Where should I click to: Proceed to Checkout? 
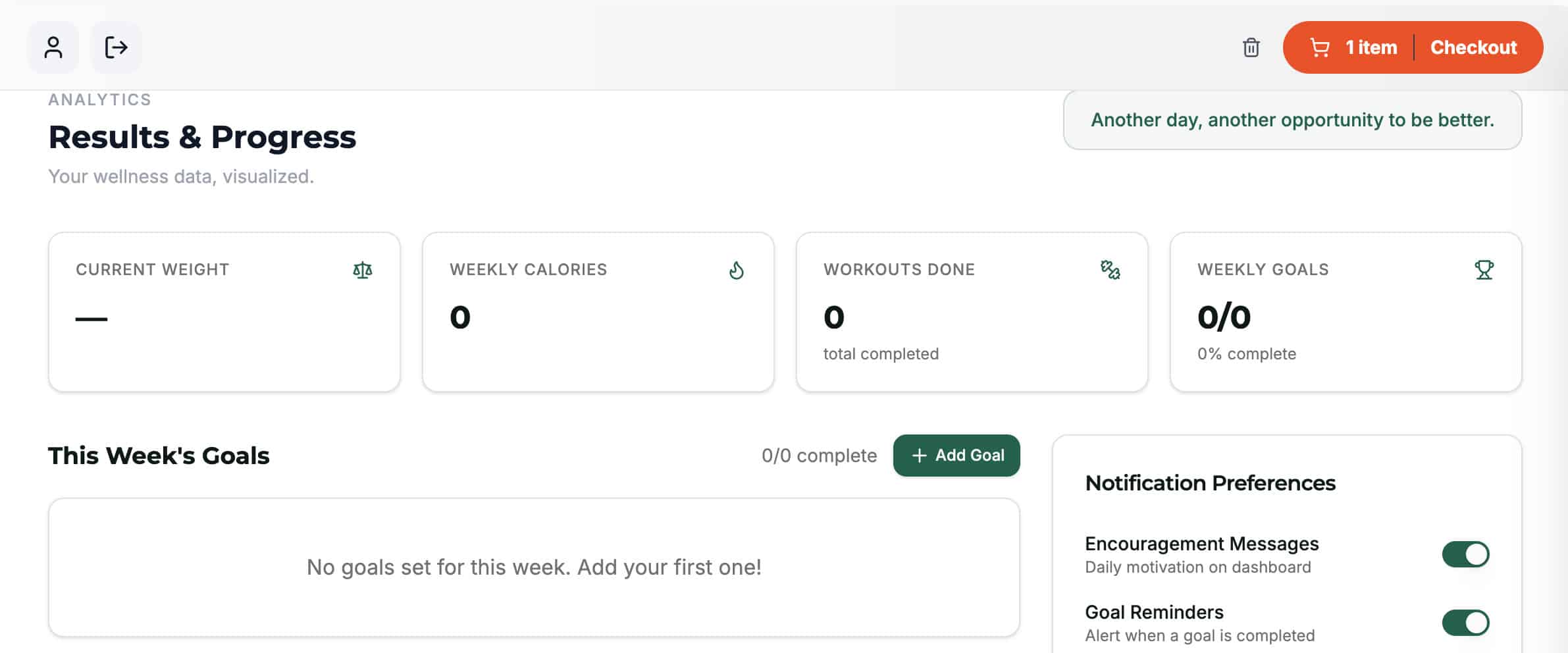point(1473,47)
